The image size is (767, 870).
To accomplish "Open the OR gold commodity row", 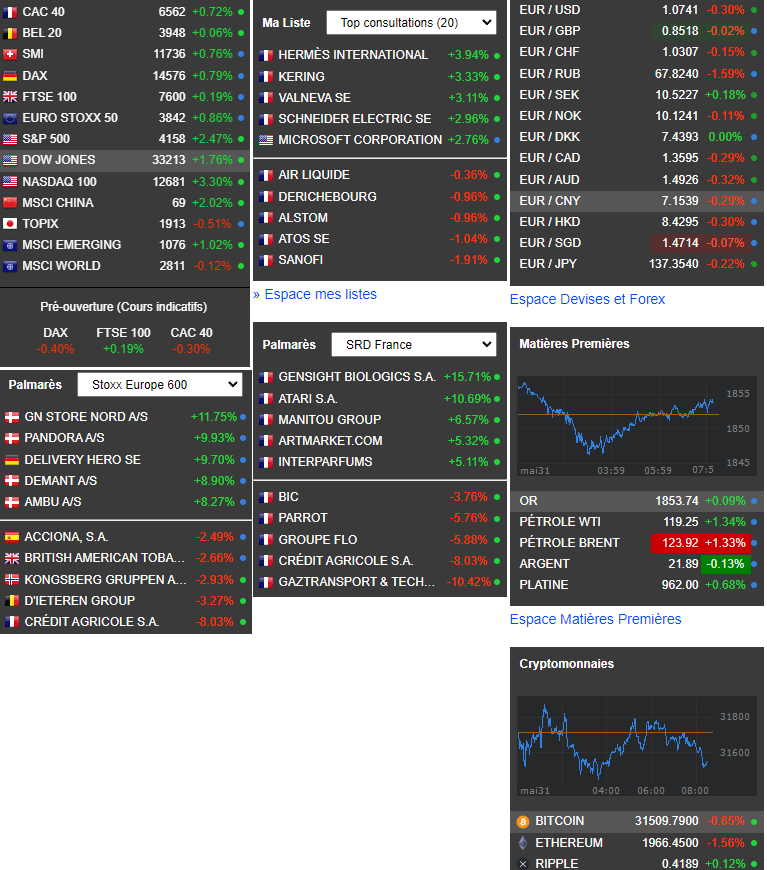I will 637,501.
